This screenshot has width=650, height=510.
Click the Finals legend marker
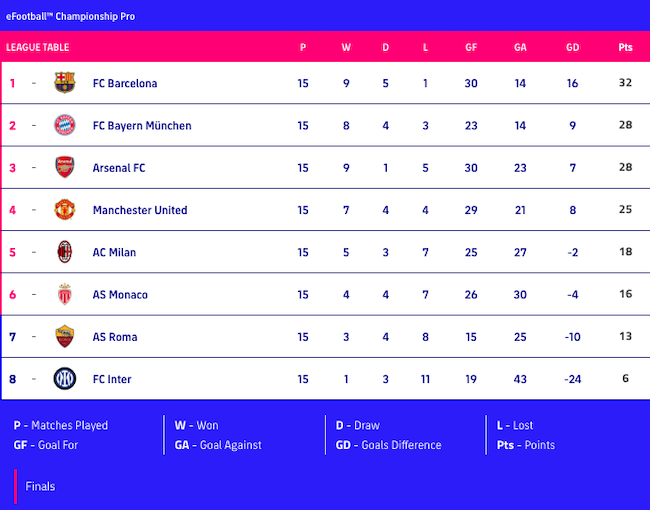coord(16,486)
